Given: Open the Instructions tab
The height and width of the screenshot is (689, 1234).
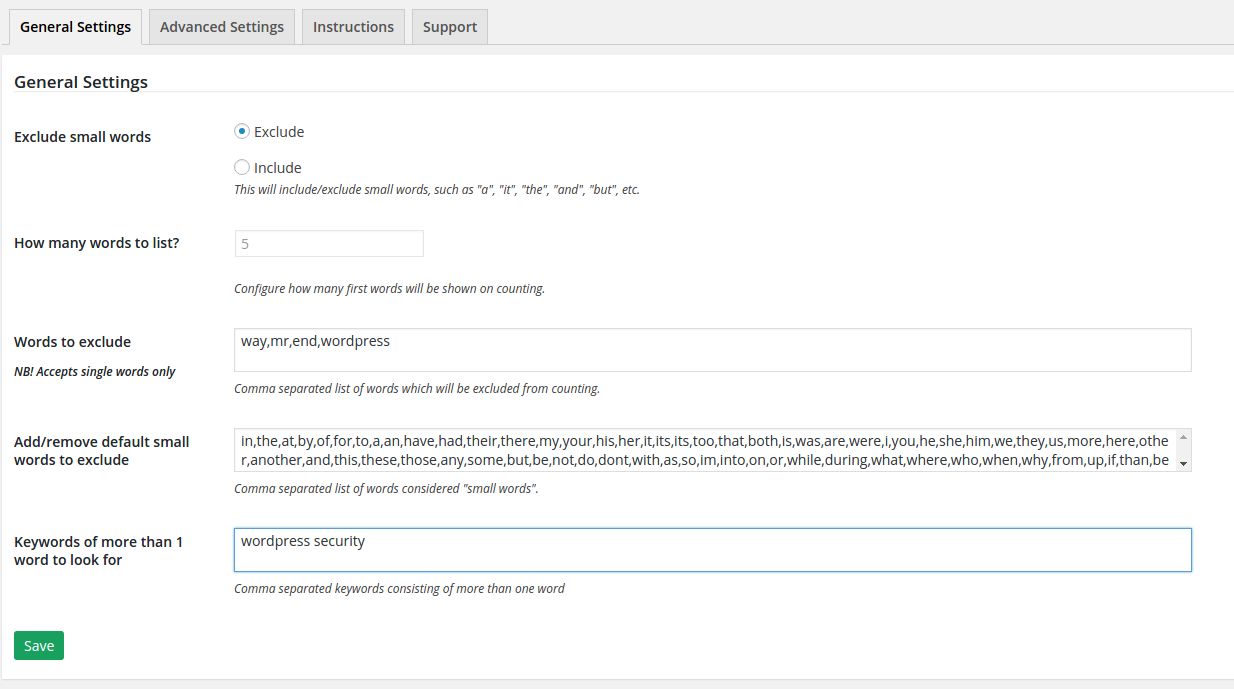Looking at the screenshot, I should click(x=353, y=27).
